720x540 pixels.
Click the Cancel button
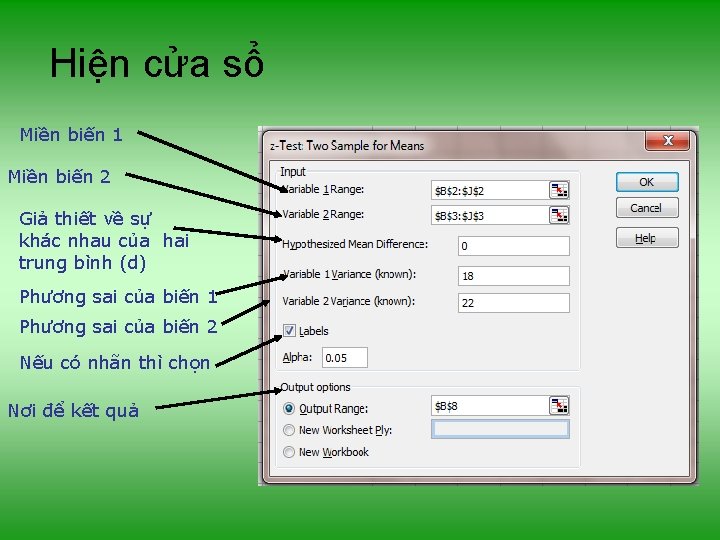(x=647, y=208)
